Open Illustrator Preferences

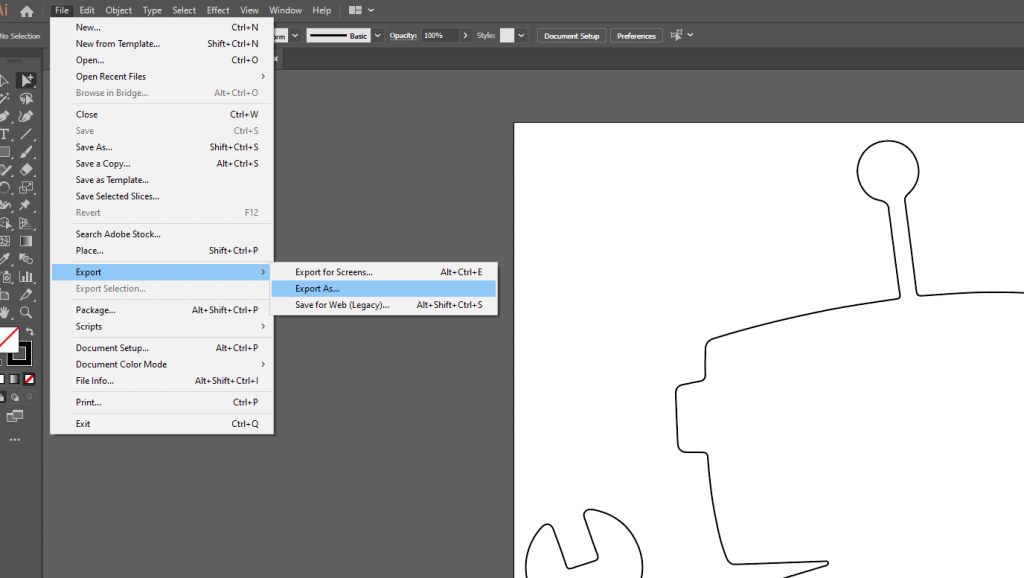tap(636, 35)
